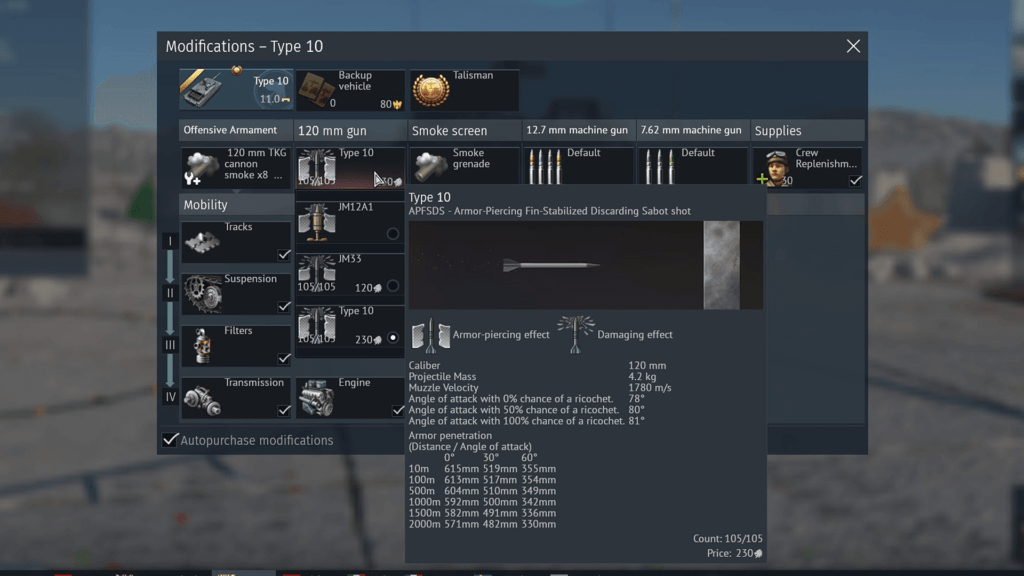Click the 'Price: 230' text
The height and width of the screenshot is (576, 1024).
[735, 553]
